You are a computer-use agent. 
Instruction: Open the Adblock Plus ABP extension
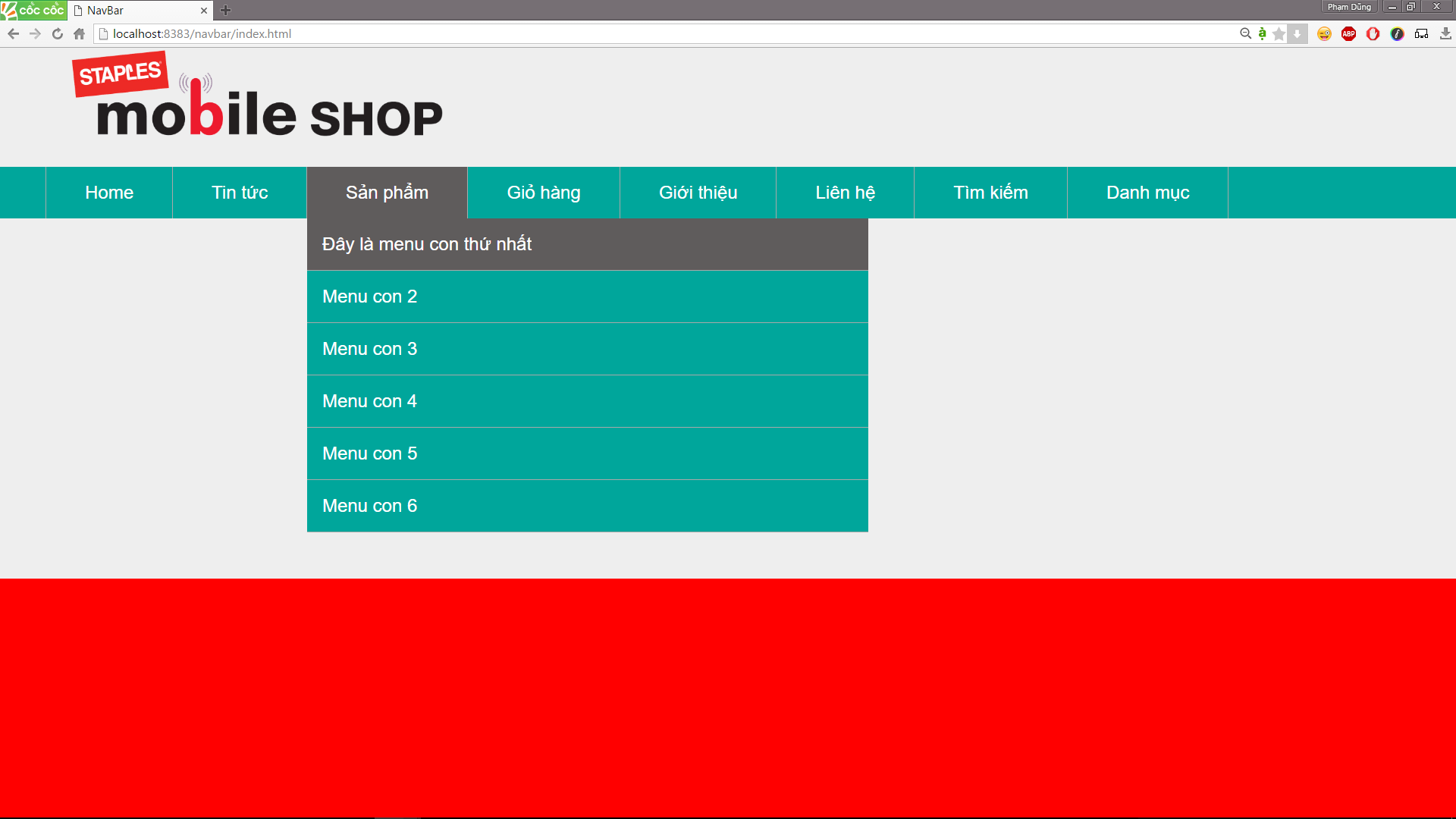1348,33
